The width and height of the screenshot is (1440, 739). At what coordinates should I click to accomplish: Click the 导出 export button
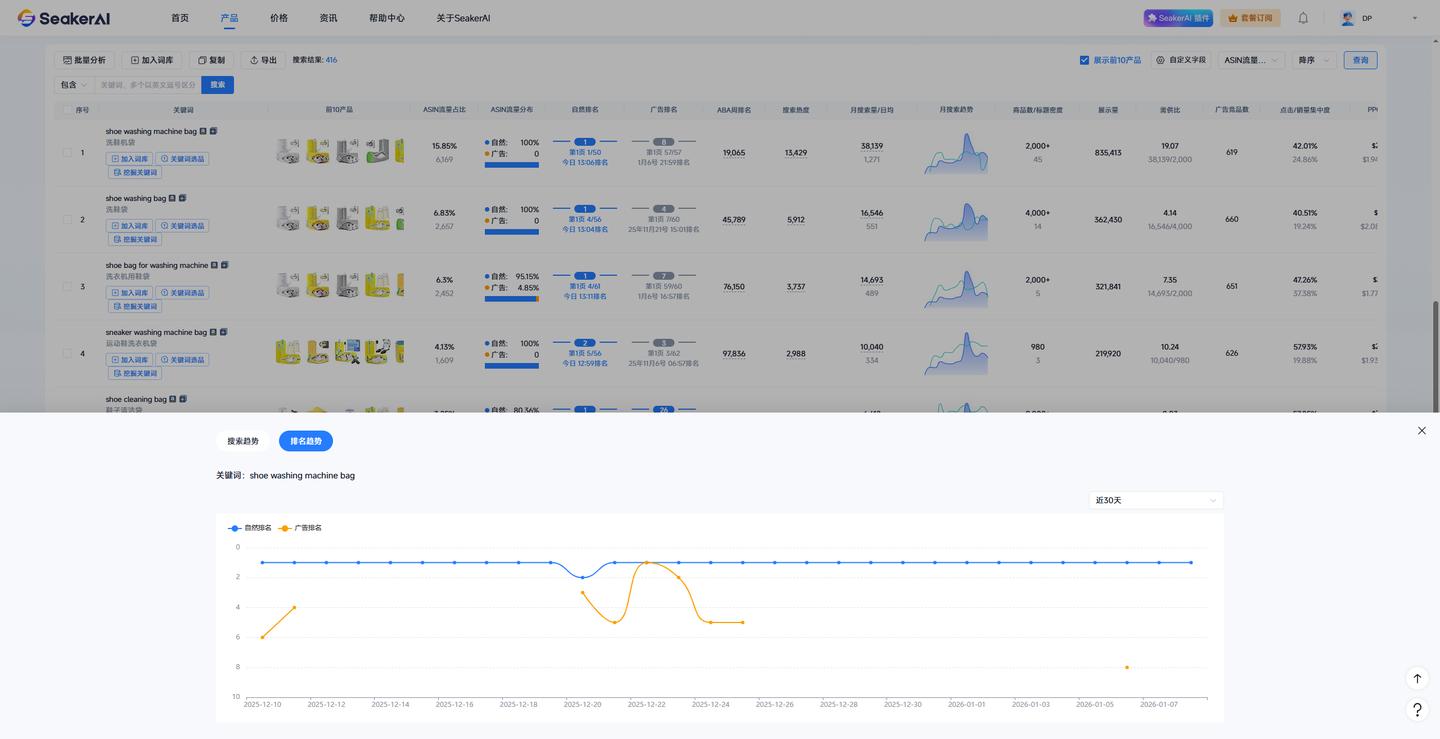point(263,60)
